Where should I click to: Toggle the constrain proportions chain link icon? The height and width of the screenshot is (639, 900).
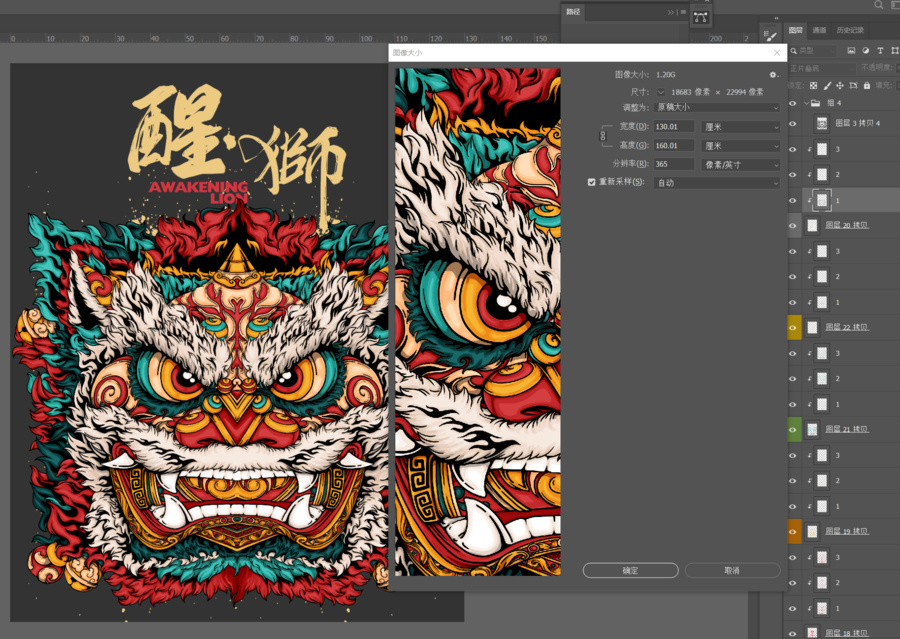603,136
